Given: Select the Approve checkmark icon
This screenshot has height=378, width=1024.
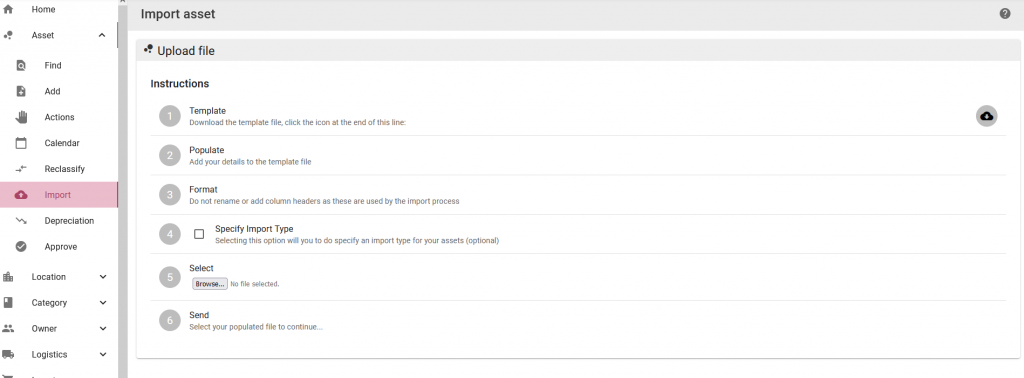Looking at the screenshot, I should pyautogui.click(x=21, y=246).
